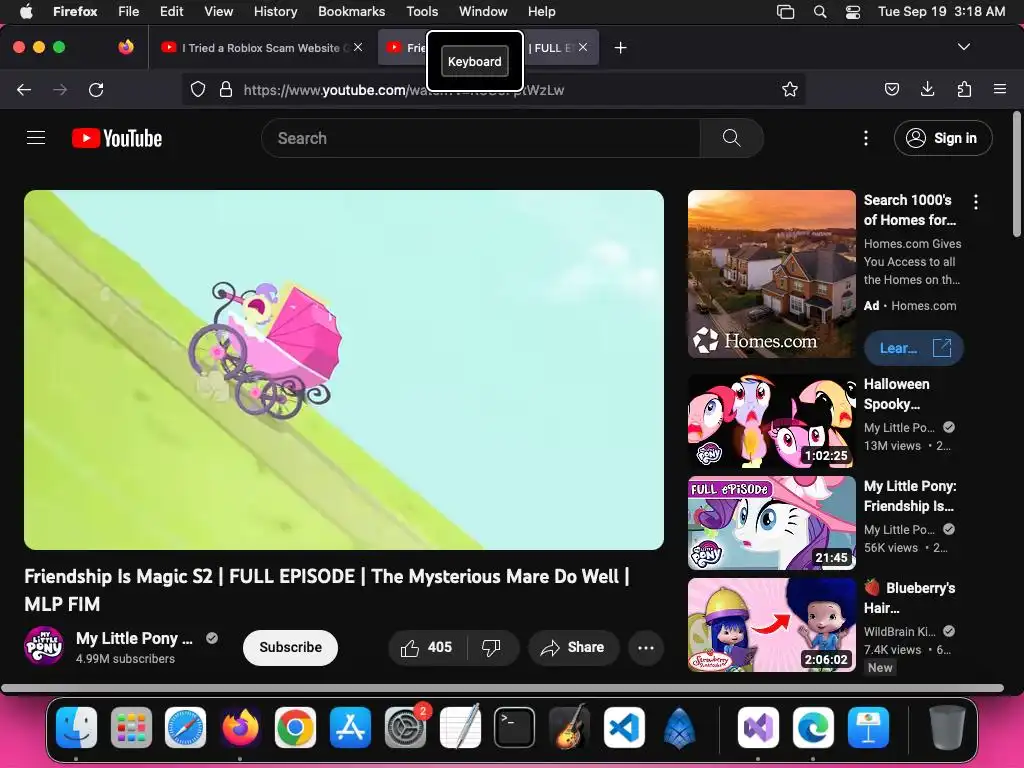Open 'Search 1000's of Homes for...' ad title
Screen dimensions: 1024x768
pos(910,210)
